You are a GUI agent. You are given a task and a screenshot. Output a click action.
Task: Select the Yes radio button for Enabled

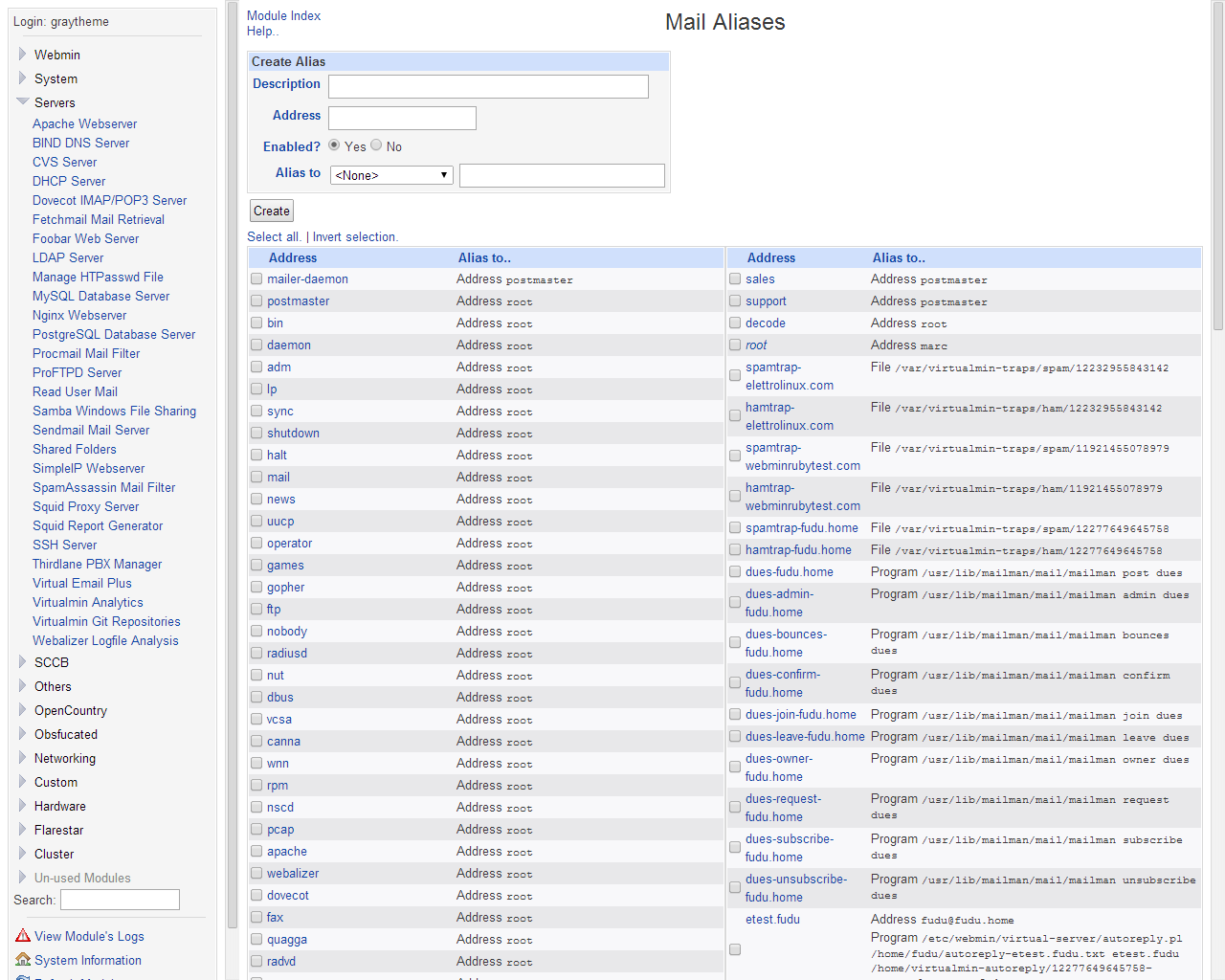334,145
